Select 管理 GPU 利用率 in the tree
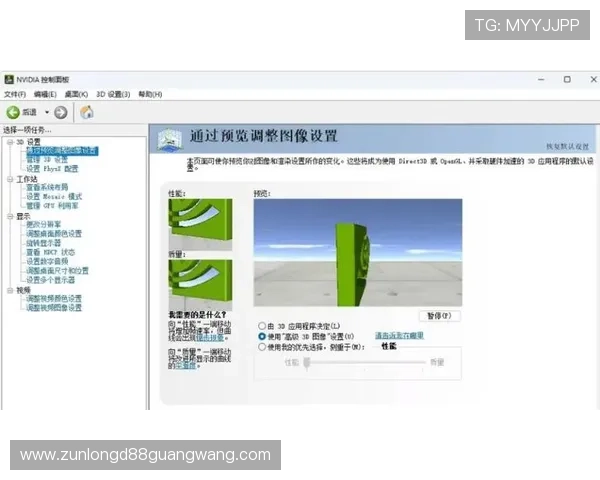This screenshot has width=600, height=480. coord(52,206)
